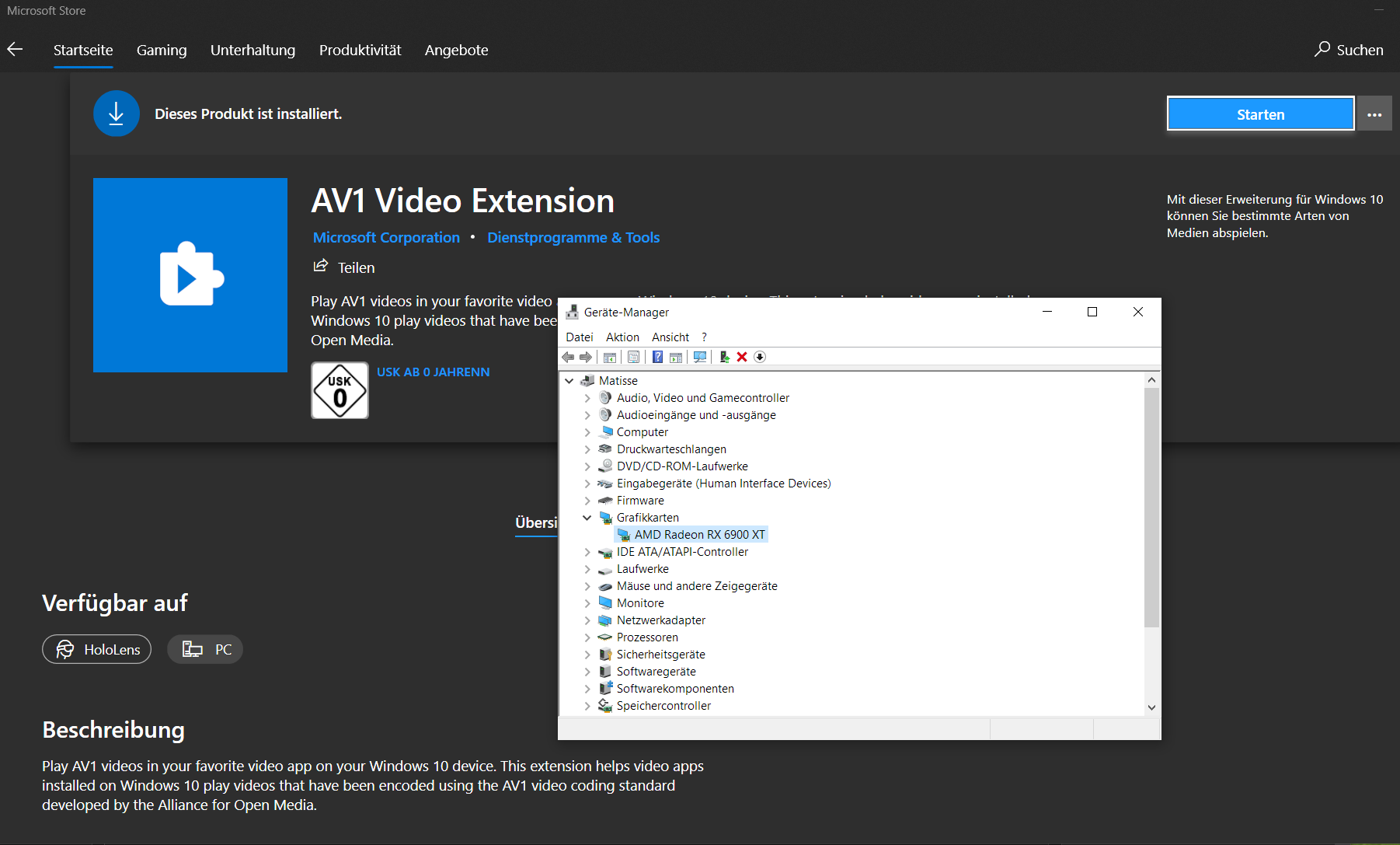Screen dimensions: 1400x845
Task: Click the Teilen share icon
Action: [x=320, y=267]
